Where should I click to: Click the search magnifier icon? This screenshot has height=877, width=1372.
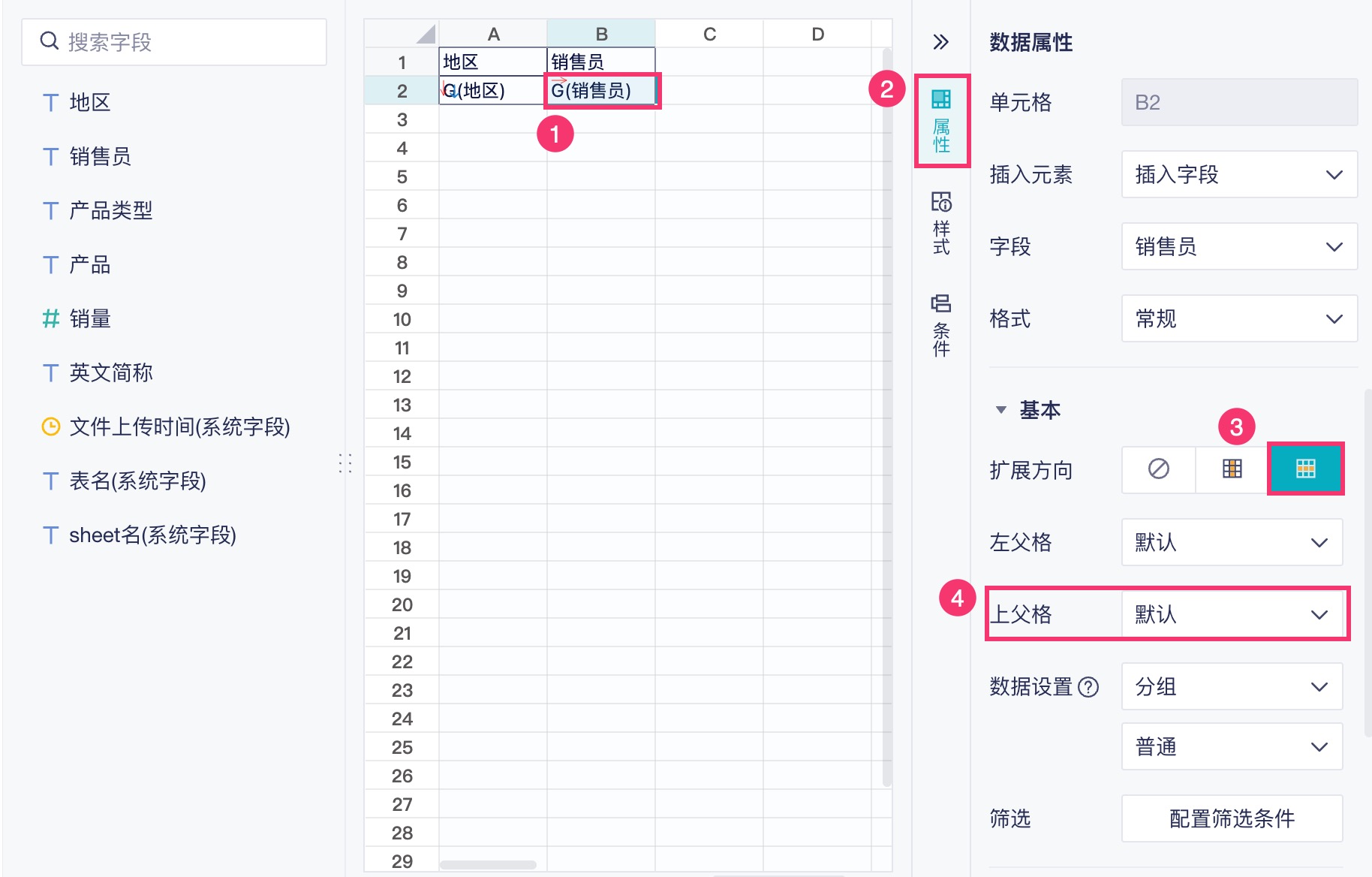point(50,41)
